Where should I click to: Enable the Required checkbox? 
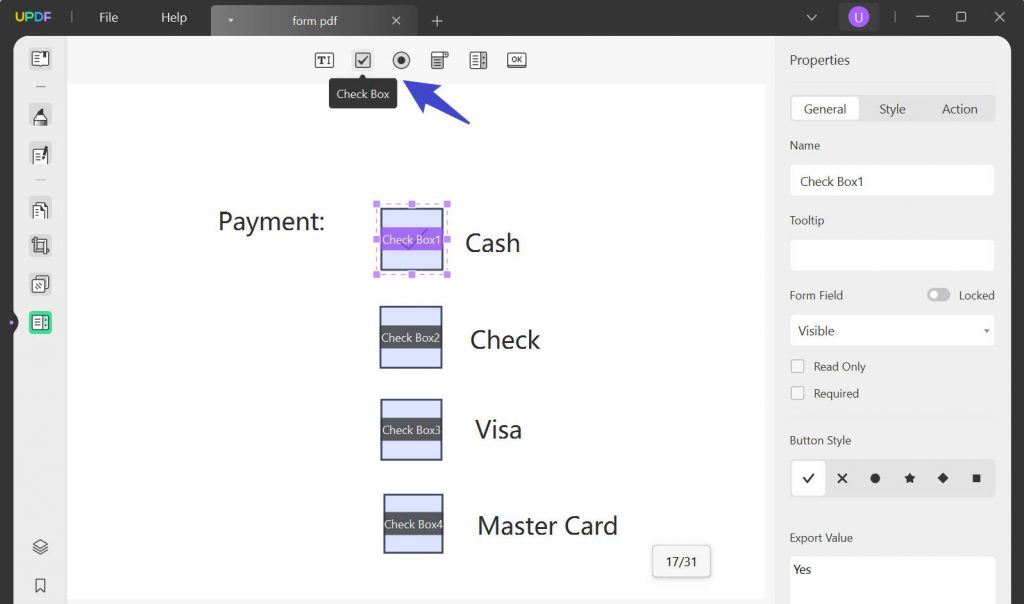click(x=798, y=393)
